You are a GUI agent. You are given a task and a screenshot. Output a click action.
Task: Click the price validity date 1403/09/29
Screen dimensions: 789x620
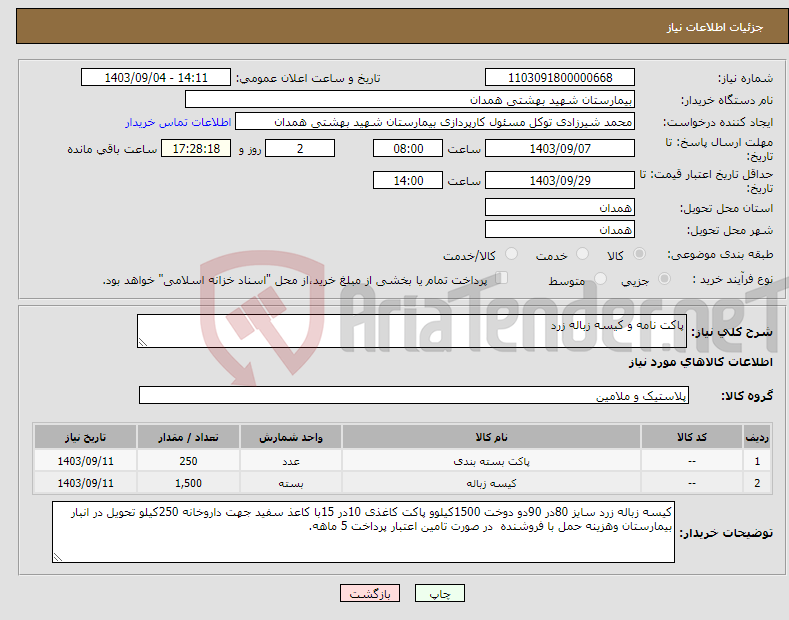[x=560, y=180]
